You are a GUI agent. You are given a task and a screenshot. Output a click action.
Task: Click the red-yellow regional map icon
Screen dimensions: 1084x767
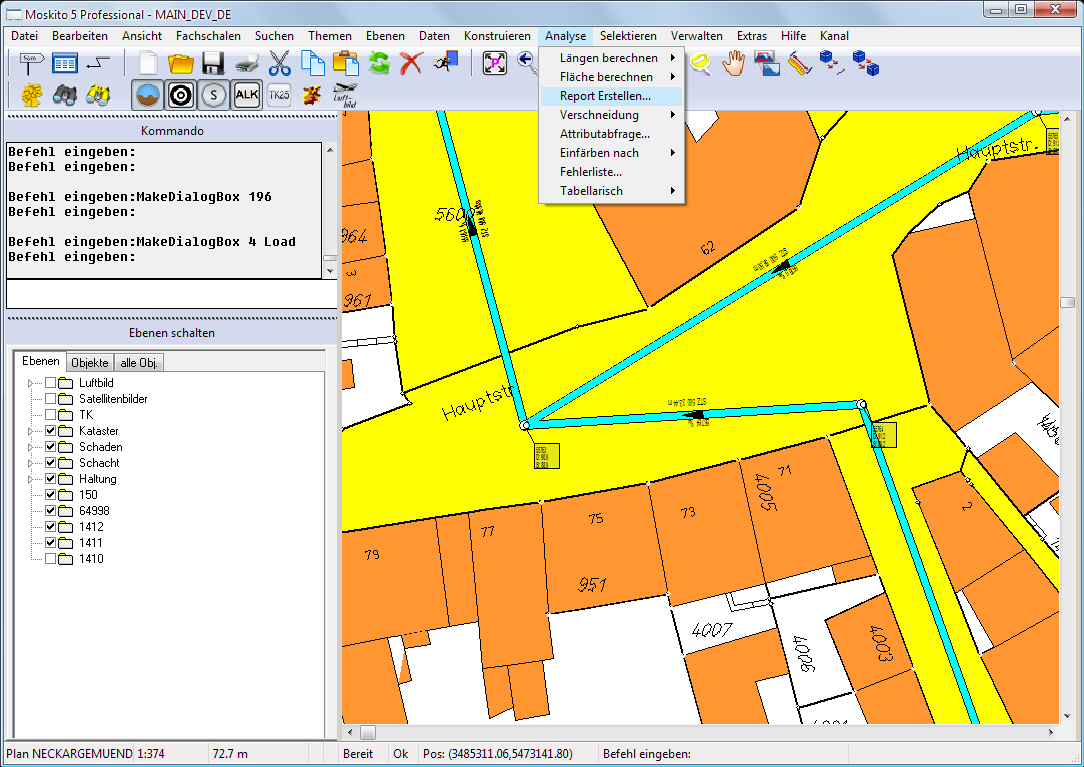point(312,95)
